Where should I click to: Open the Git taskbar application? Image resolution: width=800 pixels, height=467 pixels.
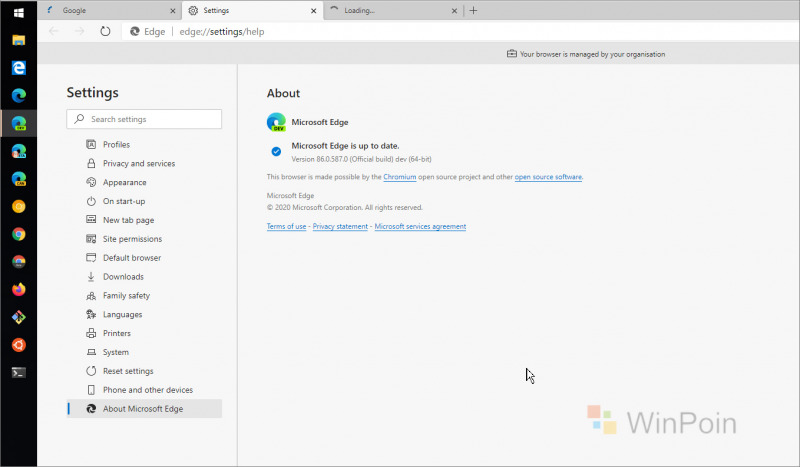coord(19,317)
